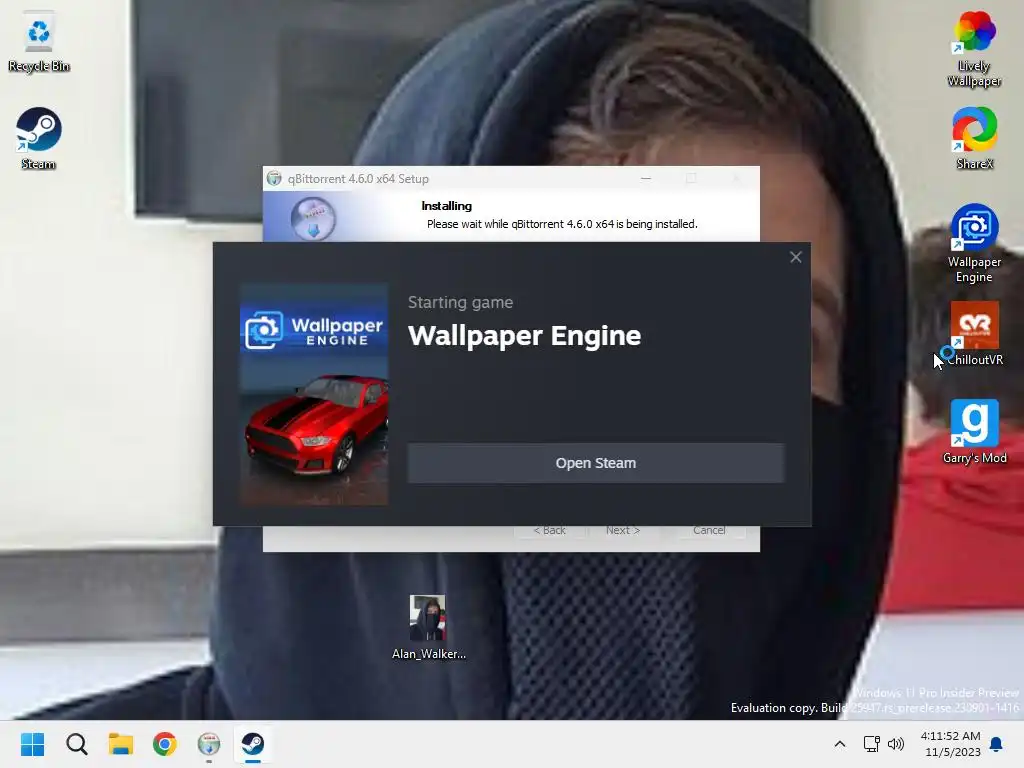The width and height of the screenshot is (1024, 768).
Task: Launch Google Chrome from the taskbar
Action: [x=165, y=744]
